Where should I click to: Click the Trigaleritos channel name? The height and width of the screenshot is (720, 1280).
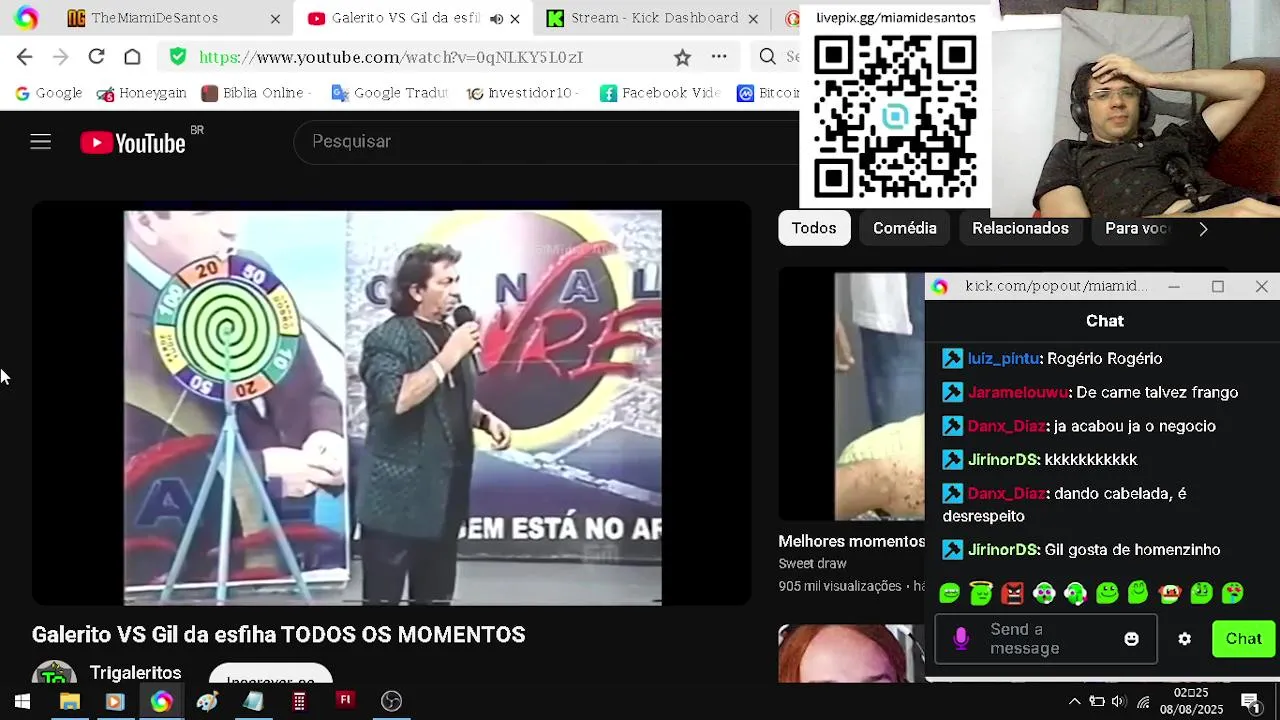click(x=135, y=673)
